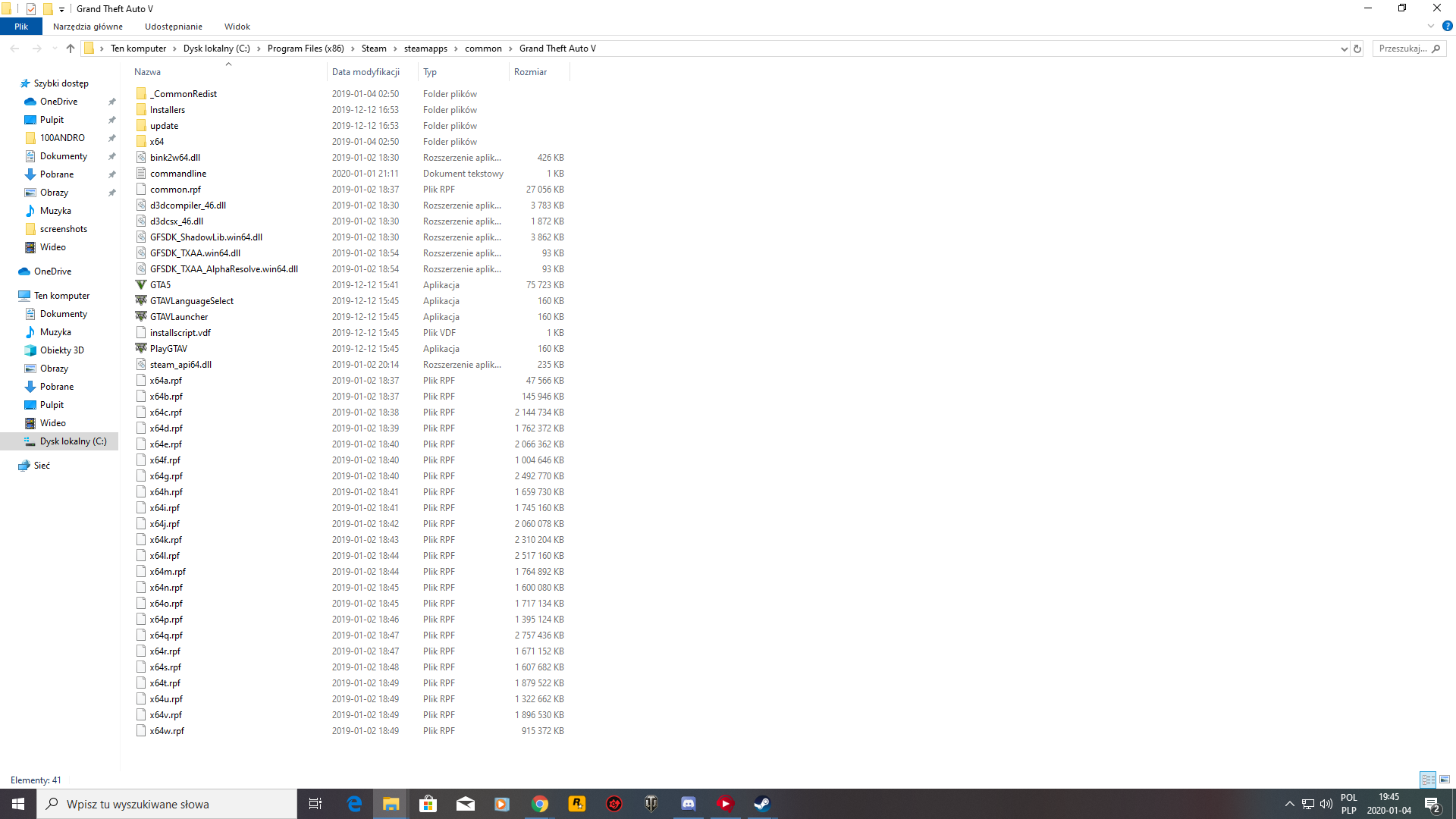Click the refresh button in address bar
The width and height of the screenshot is (1456, 819).
1357,49
